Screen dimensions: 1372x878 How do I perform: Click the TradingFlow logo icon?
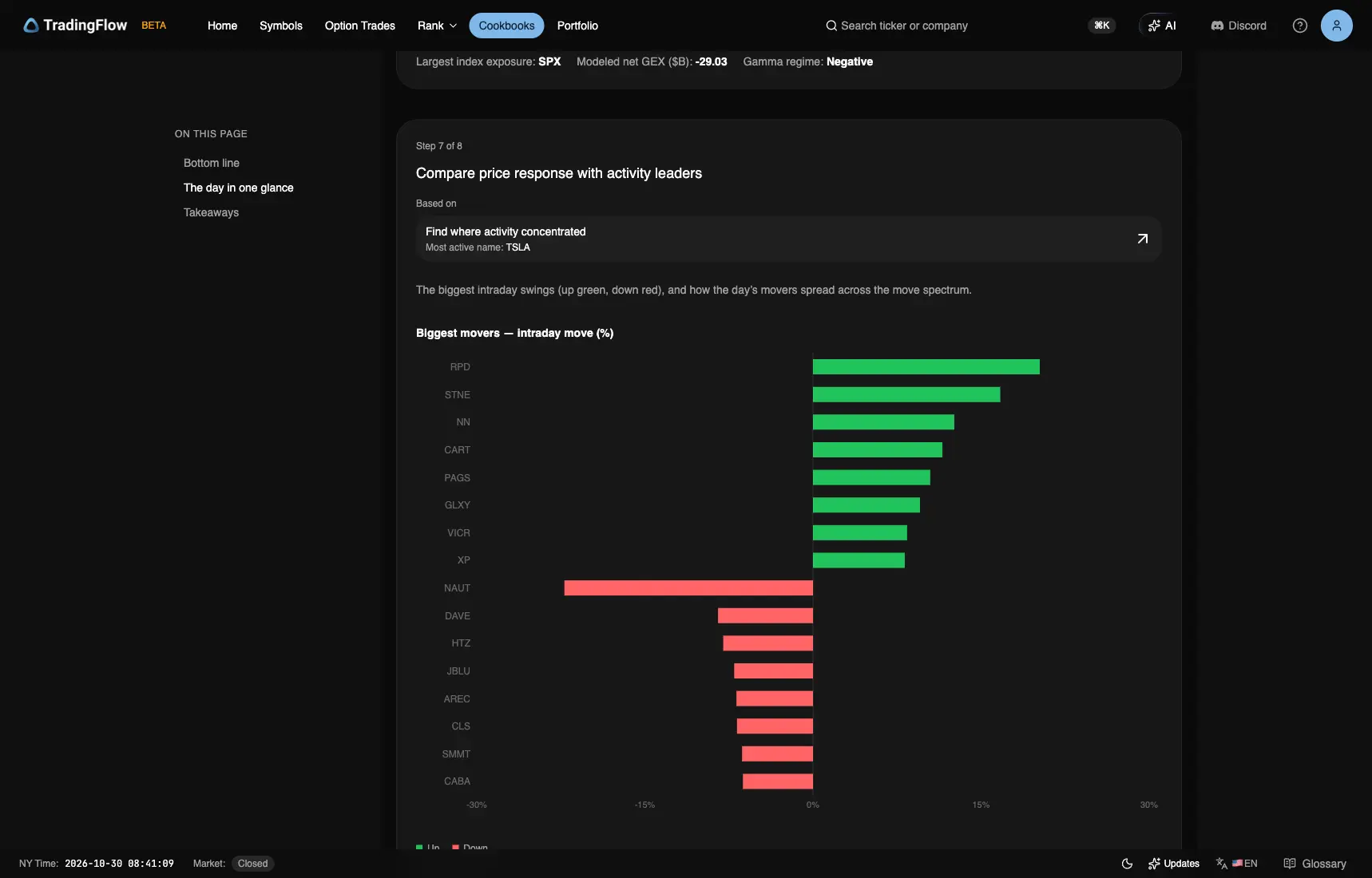[x=30, y=26]
